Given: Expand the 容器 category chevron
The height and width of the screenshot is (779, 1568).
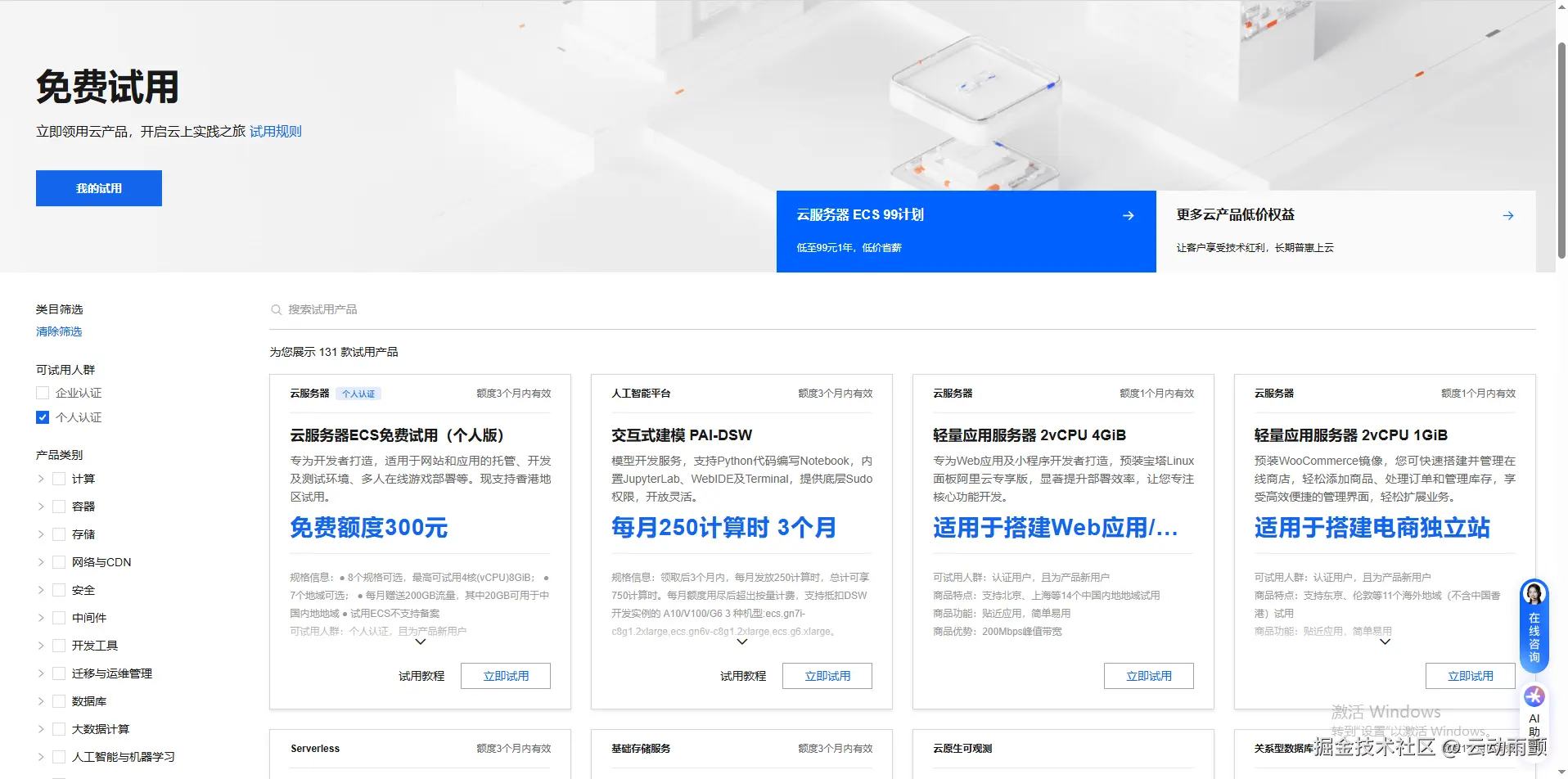Looking at the screenshot, I should click(41, 507).
